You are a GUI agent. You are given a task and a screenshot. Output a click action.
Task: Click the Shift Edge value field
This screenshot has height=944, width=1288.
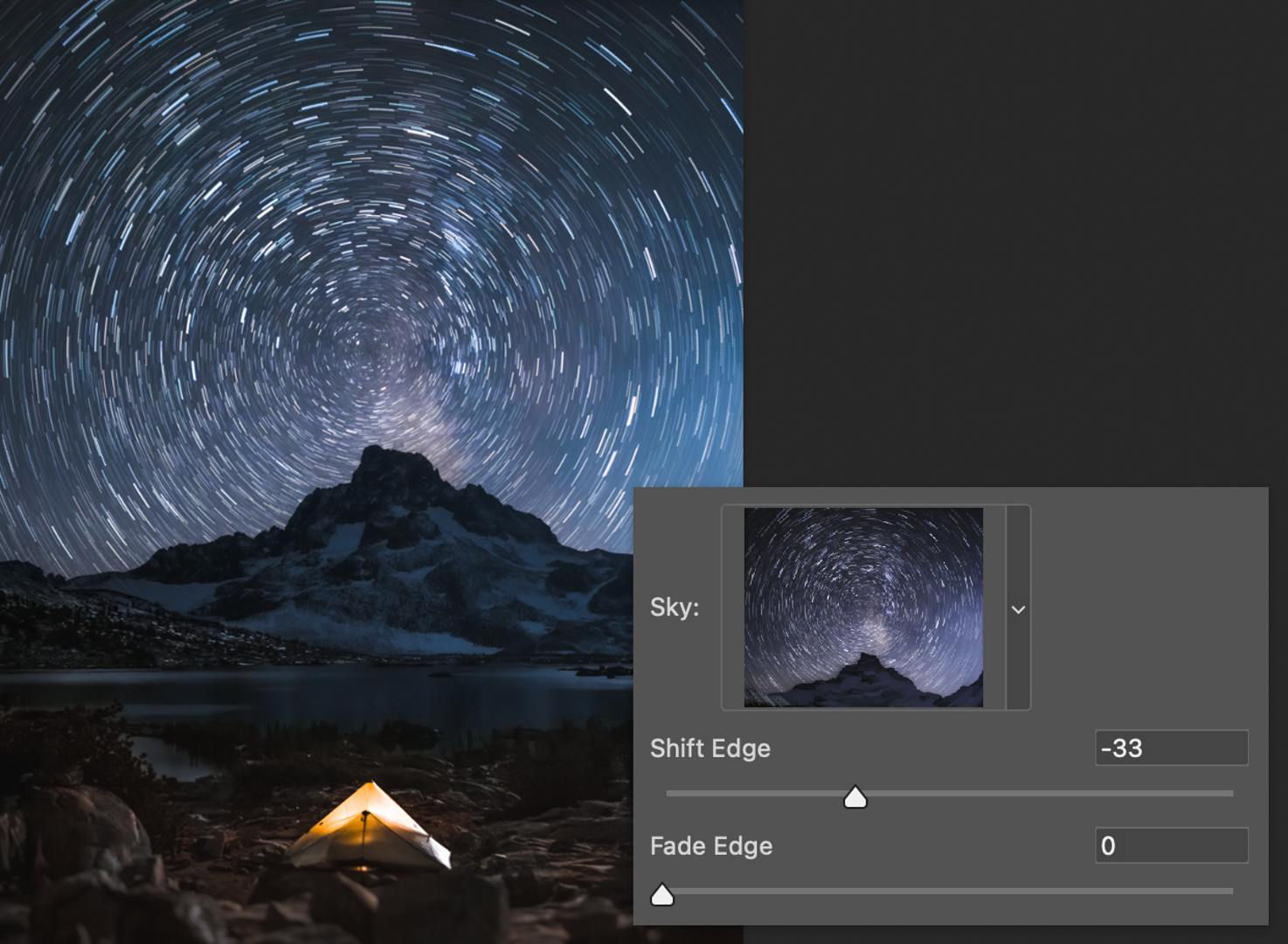pyautogui.click(x=1171, y=748)
